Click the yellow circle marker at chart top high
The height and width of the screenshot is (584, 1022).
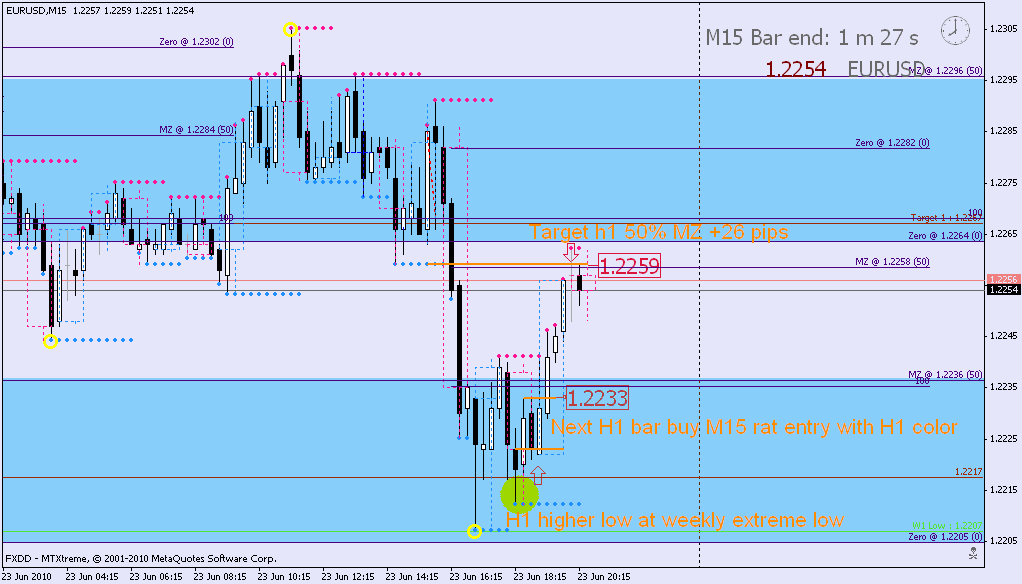(291, 29)
